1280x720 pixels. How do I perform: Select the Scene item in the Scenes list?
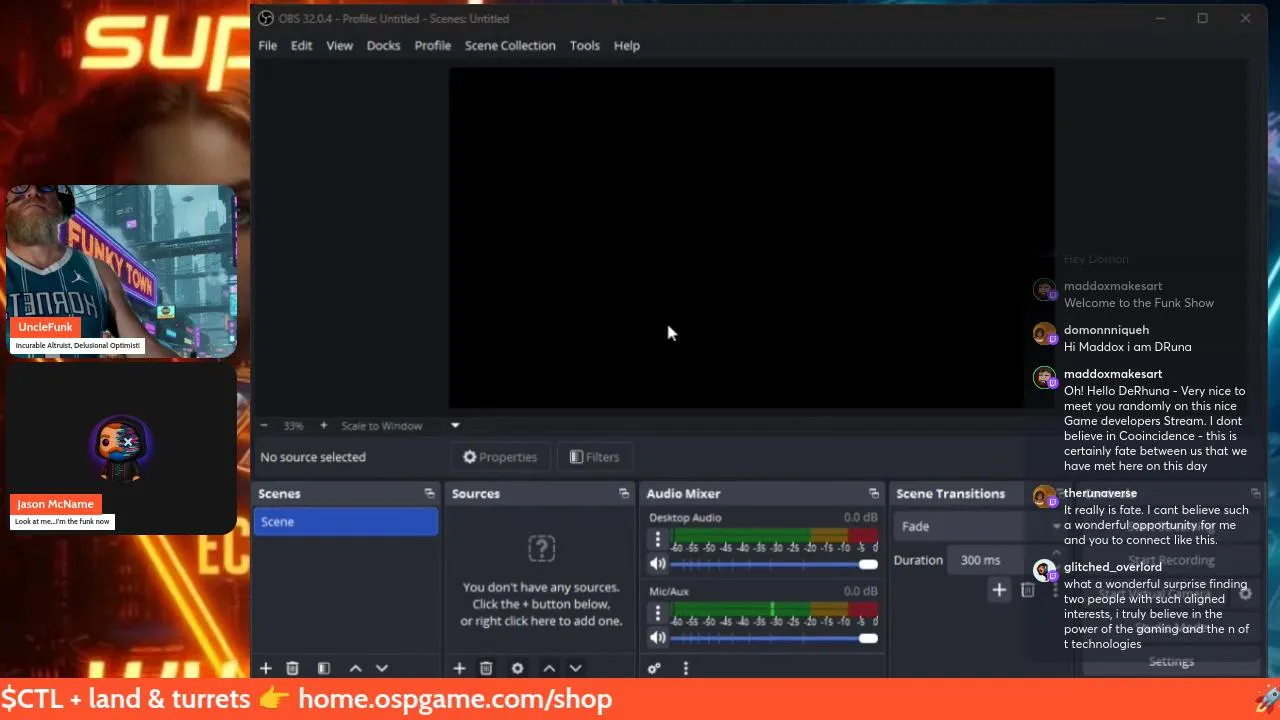tap(346, 522)
